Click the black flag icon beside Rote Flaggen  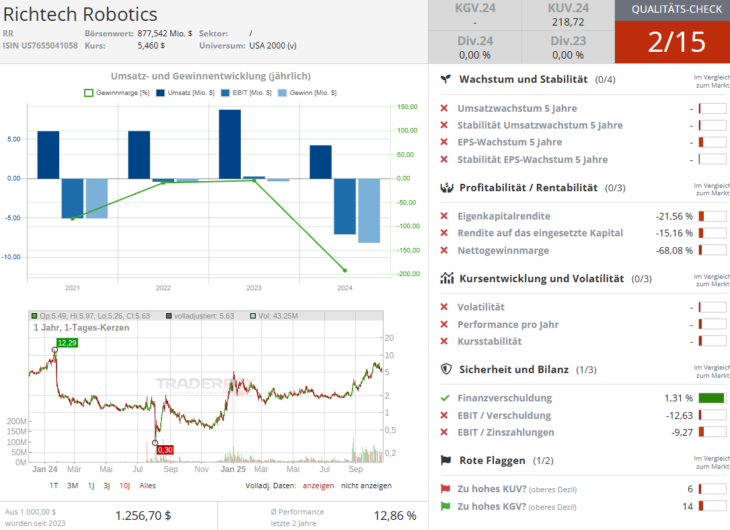click(x=445, y=460)
